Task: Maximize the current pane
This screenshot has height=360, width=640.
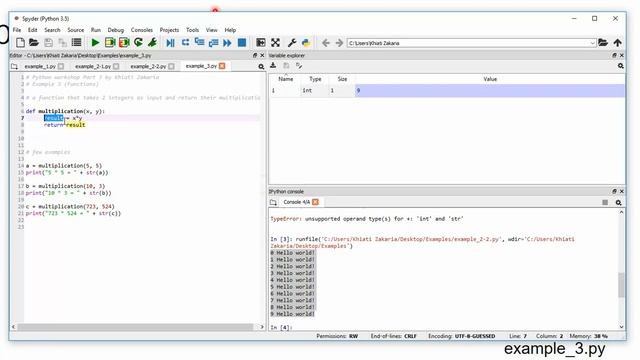Action: point(260,42)
